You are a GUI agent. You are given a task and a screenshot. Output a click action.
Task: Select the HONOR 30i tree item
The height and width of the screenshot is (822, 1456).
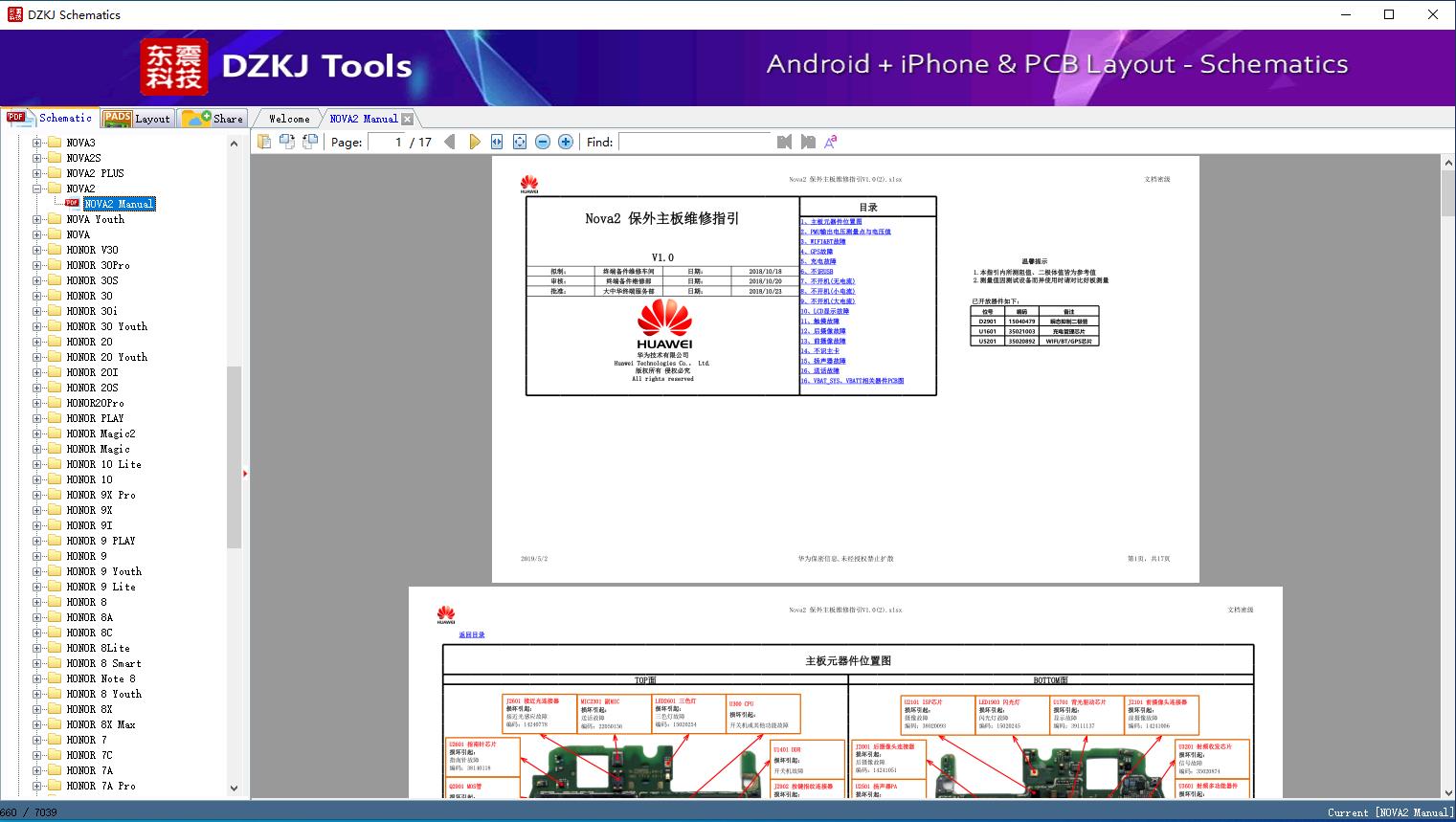[92, 311]
